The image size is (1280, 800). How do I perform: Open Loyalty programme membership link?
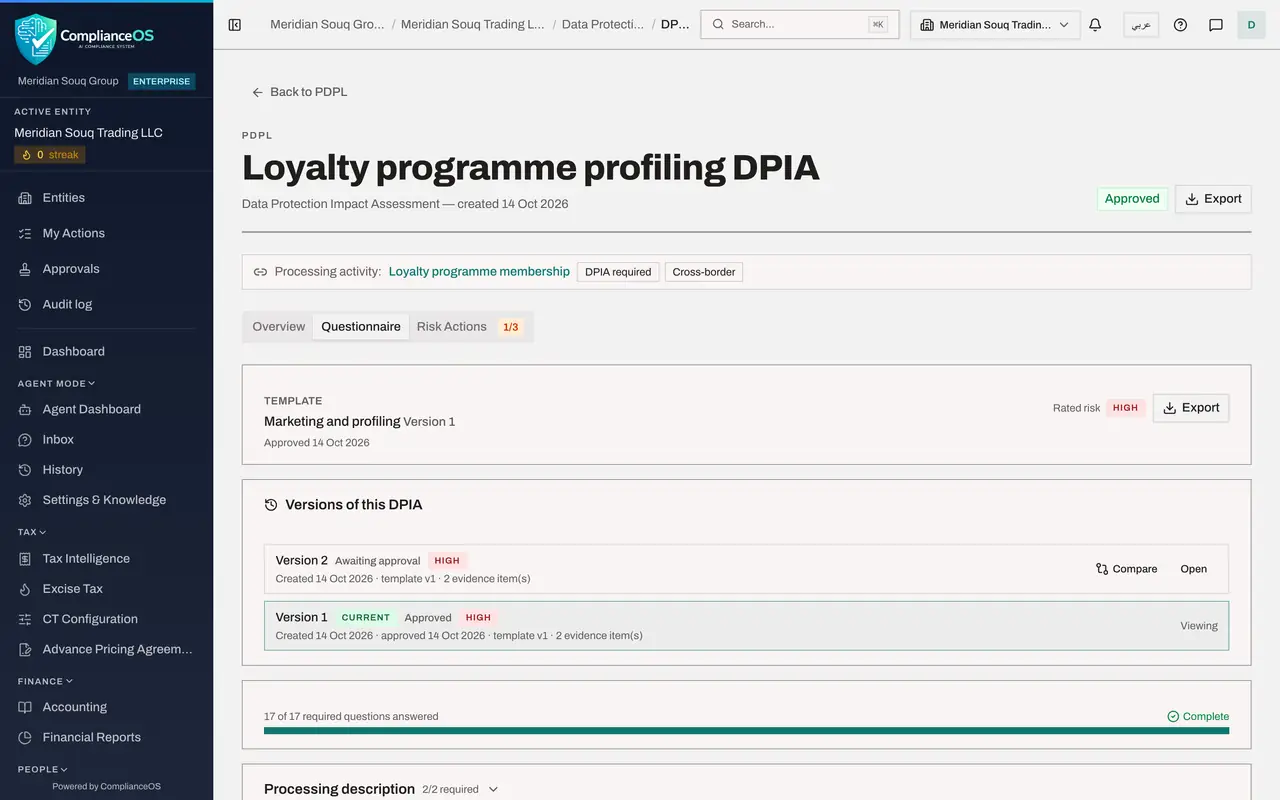tap(479, 272)
